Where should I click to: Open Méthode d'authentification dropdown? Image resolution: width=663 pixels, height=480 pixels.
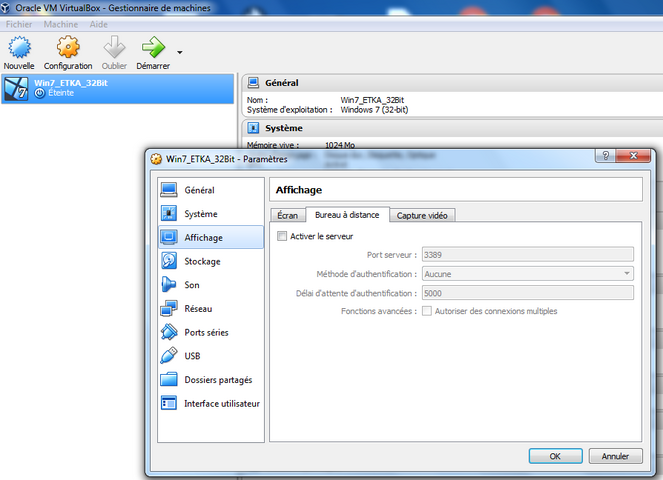pyautogui.click(x=528, y=274)
